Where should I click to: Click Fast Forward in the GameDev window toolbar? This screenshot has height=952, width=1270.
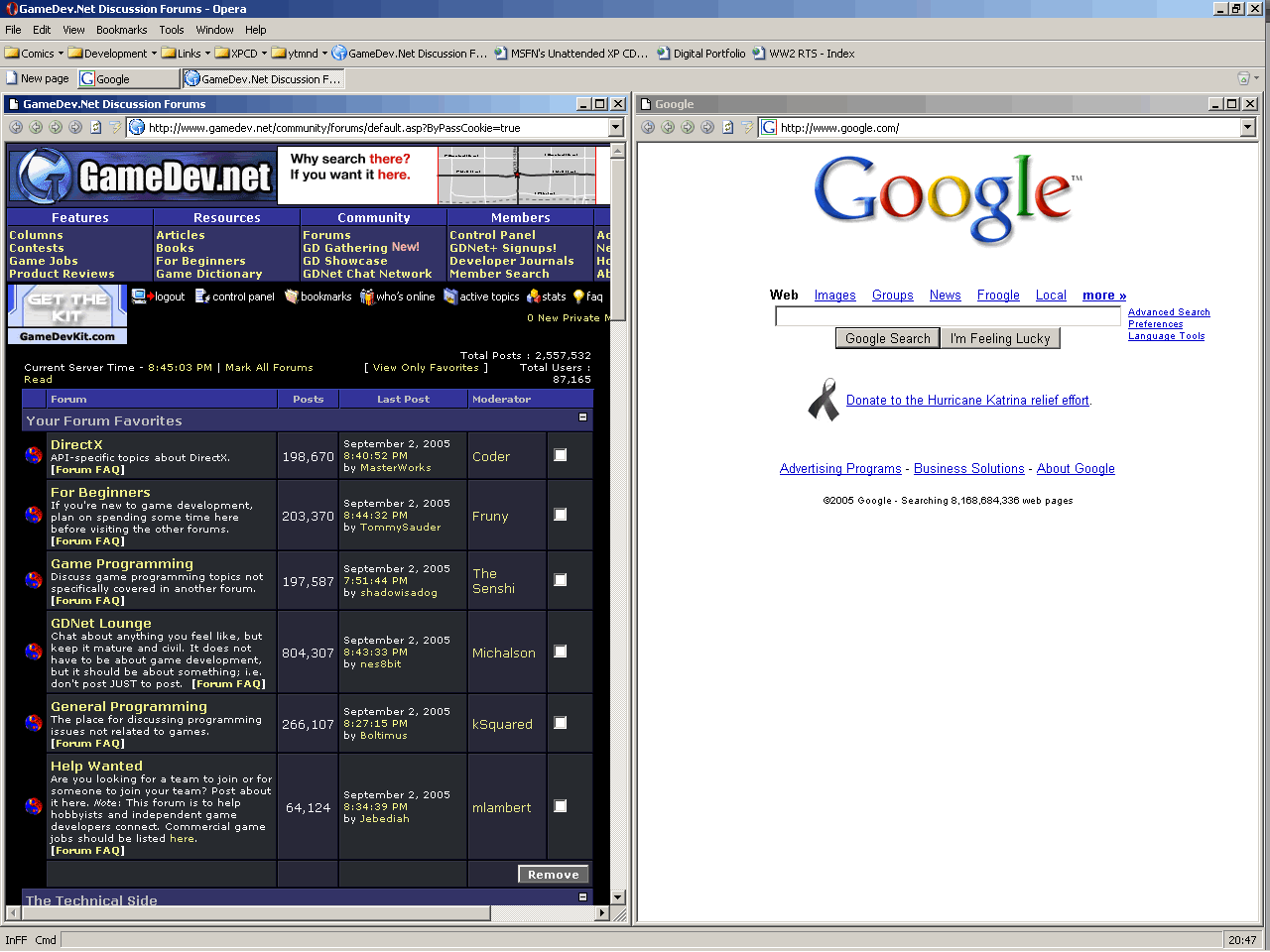75,127
